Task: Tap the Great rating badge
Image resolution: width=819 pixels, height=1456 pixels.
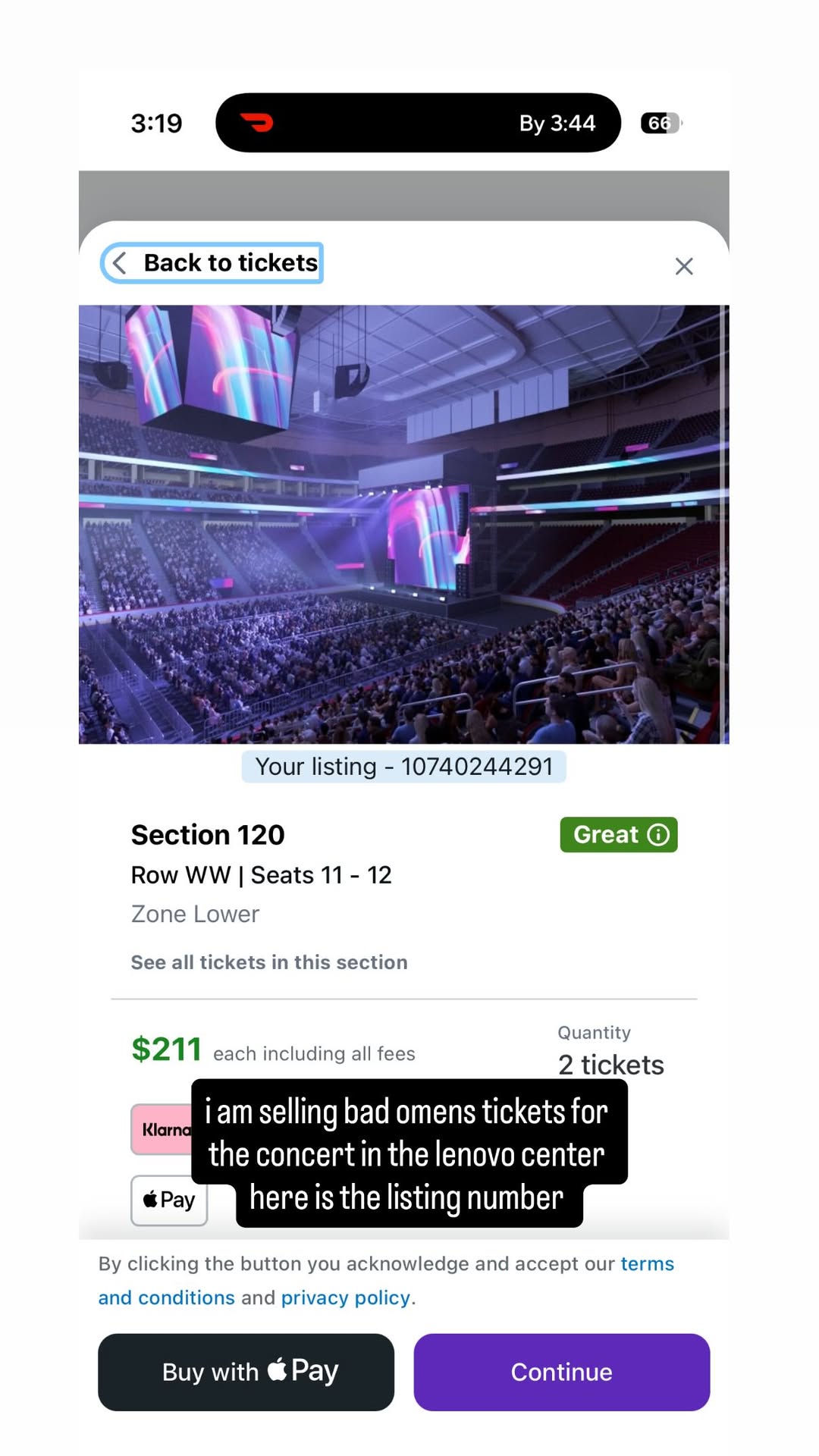Action: 606,835
